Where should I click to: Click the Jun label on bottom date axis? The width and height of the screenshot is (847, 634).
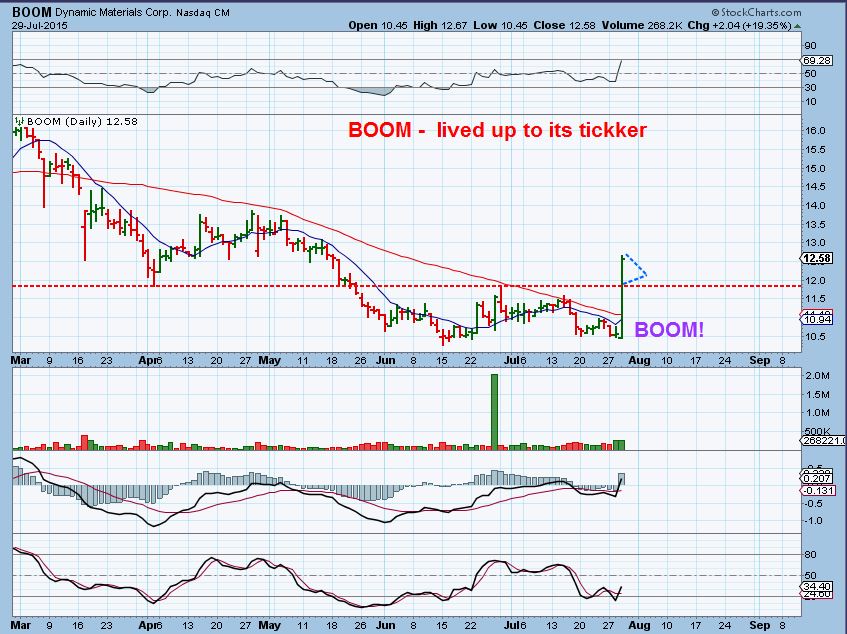pyautogui.click(x=386, y=625)
